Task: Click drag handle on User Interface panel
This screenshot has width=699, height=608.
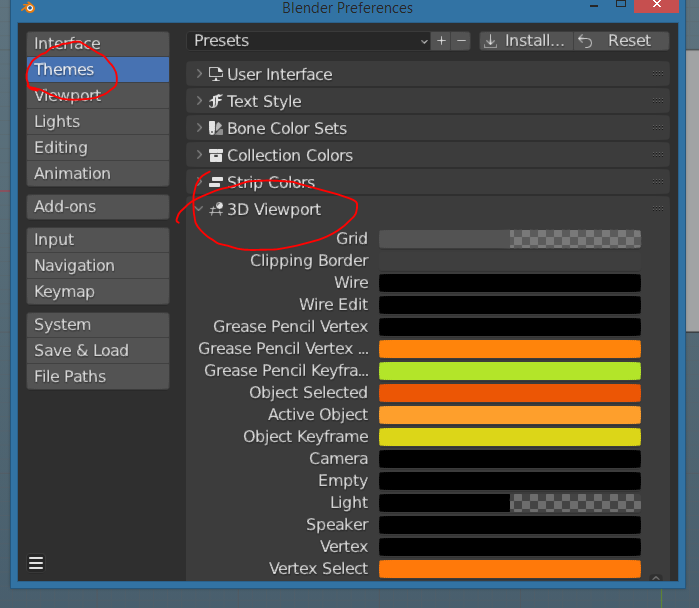Action: (658, 74)
